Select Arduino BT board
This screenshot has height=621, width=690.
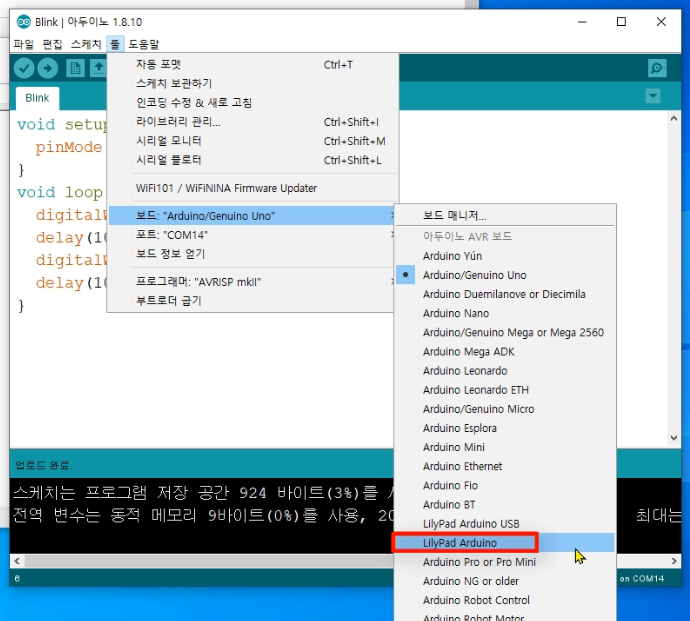click(x=505, y=505)
